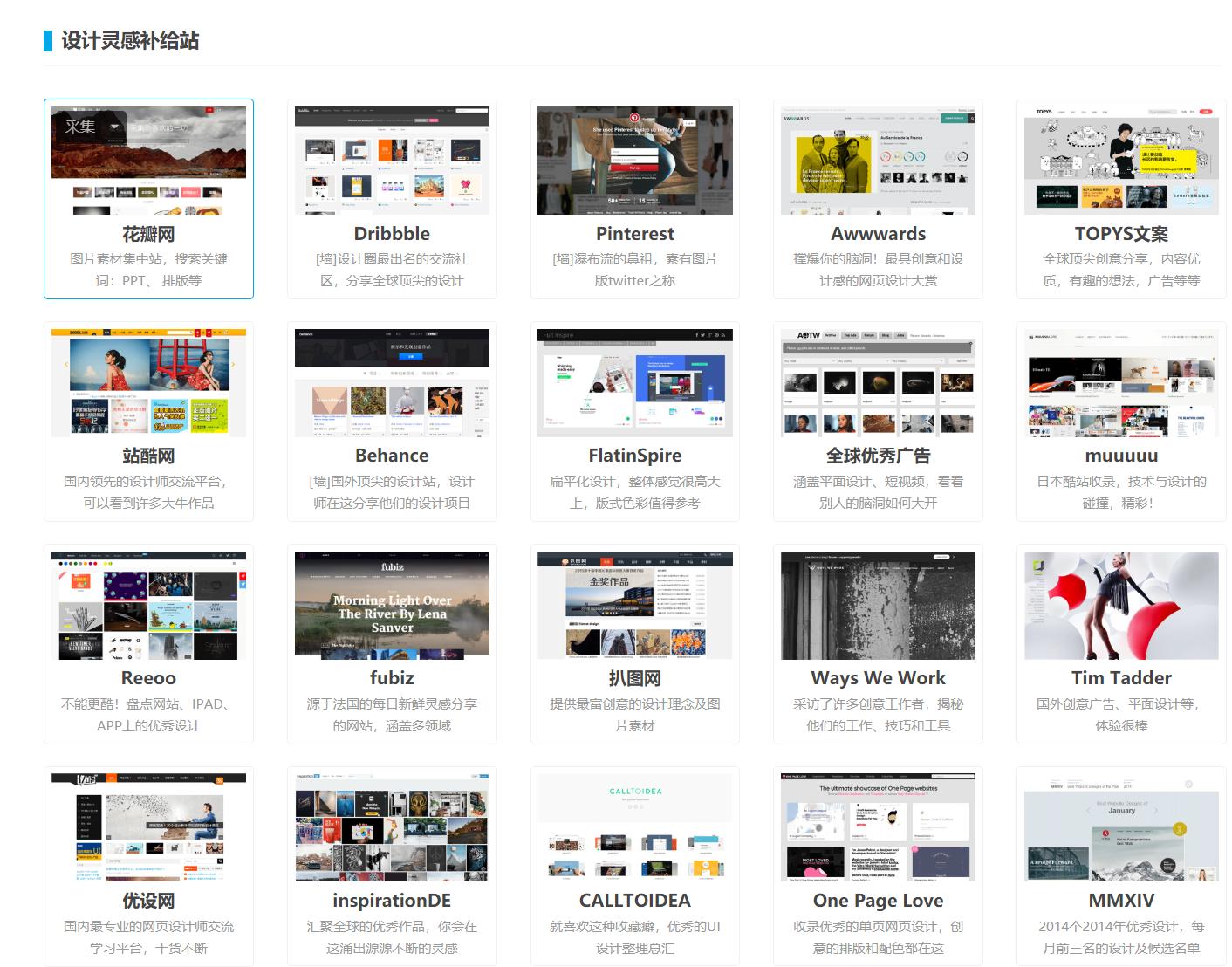
Task: Visit the Behance title link
Action: point(392,456)
